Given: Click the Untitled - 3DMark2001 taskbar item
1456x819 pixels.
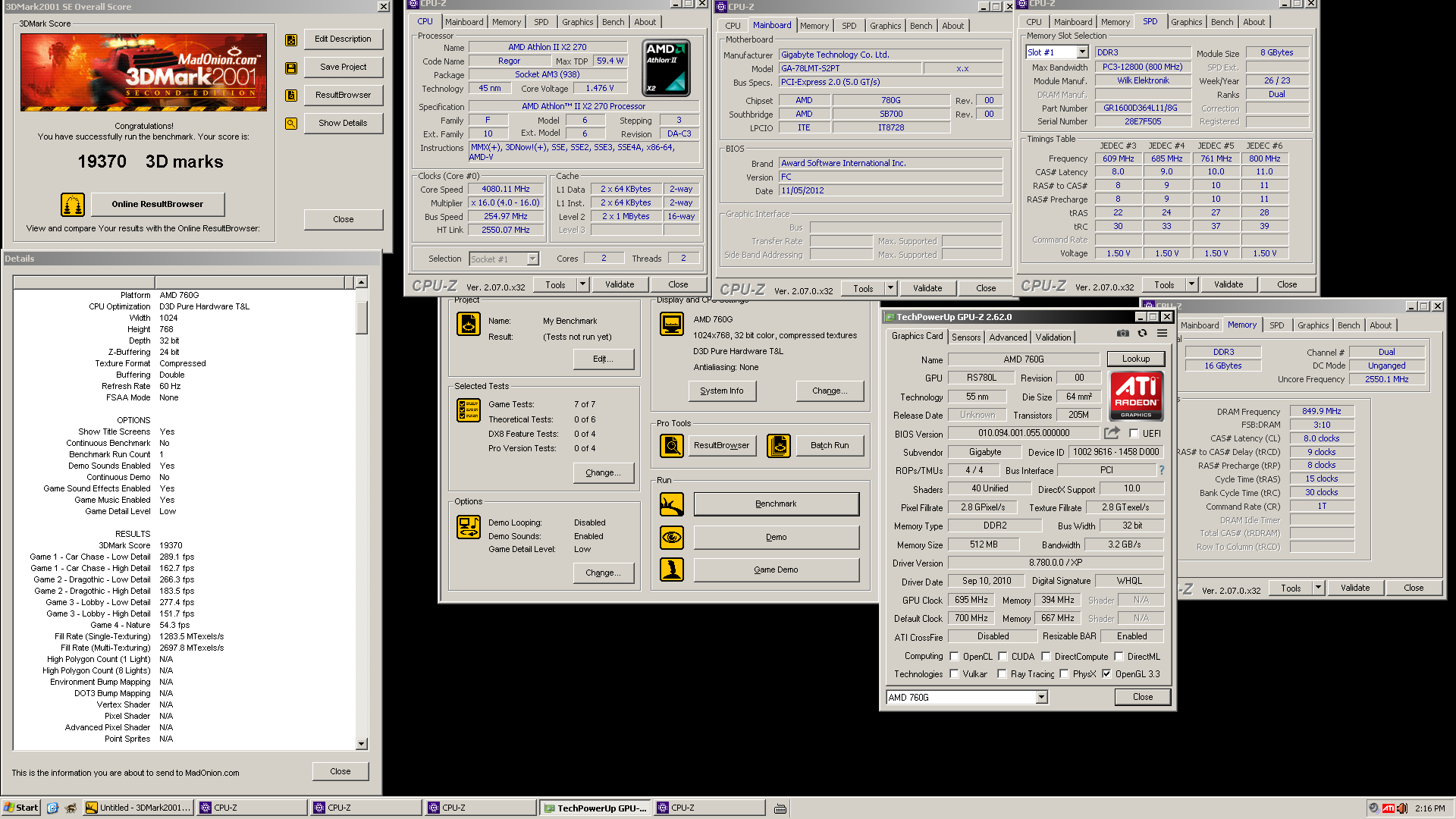Looking at the screenshot, I should pos(137,808).
